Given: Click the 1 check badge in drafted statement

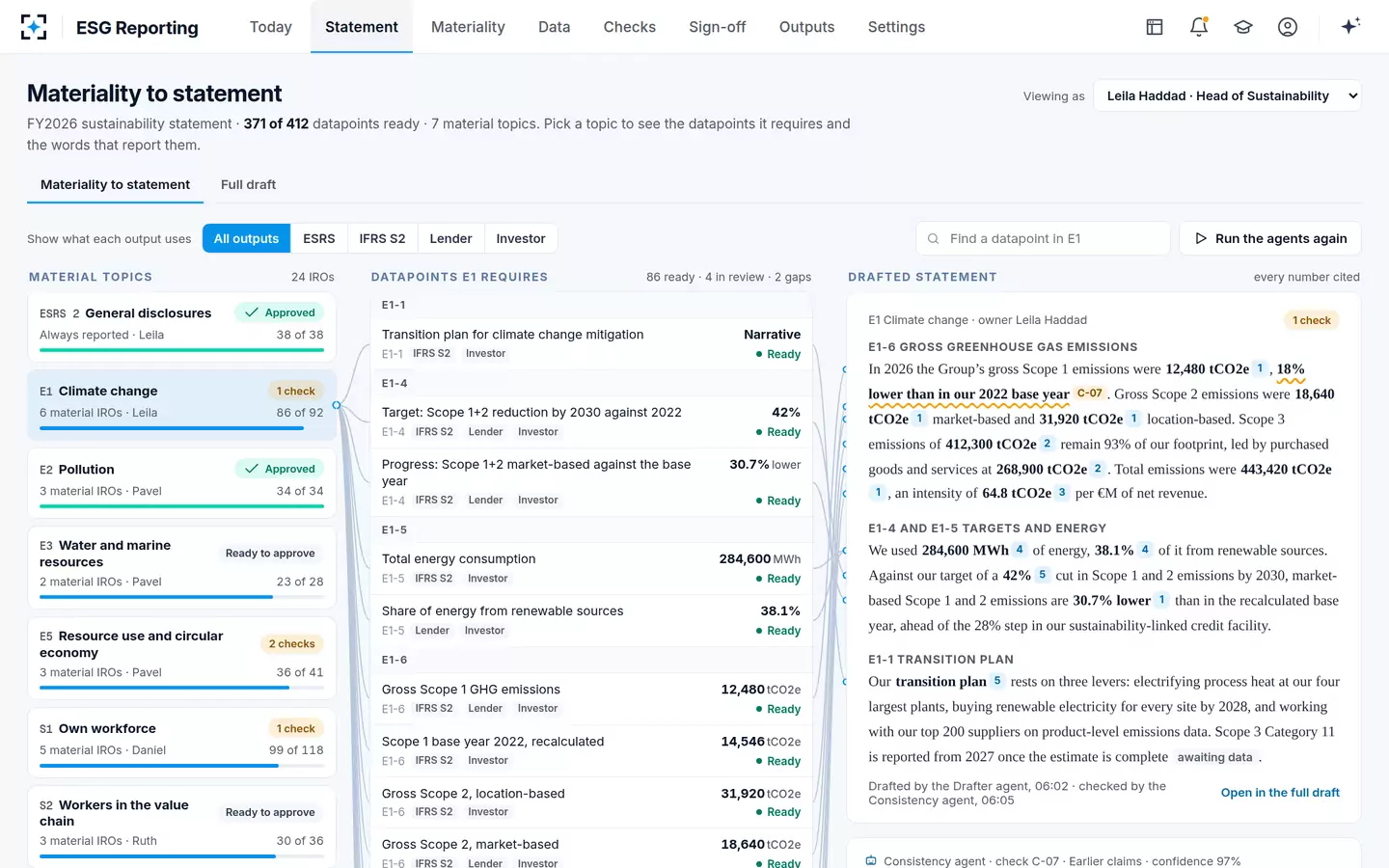Looking at the screenshot, I should tap(1312, 320).
